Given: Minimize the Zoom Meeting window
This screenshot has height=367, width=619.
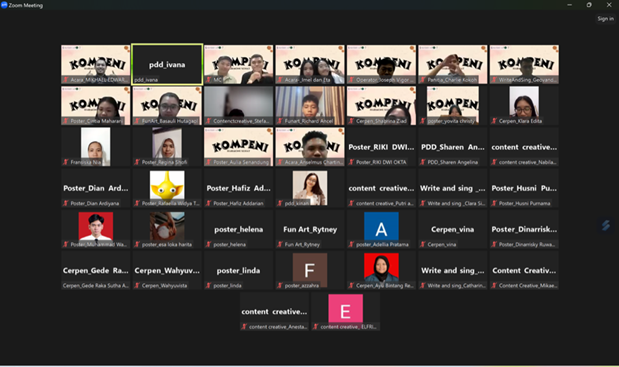Looking at the screenshot, I should click(569, 5).
